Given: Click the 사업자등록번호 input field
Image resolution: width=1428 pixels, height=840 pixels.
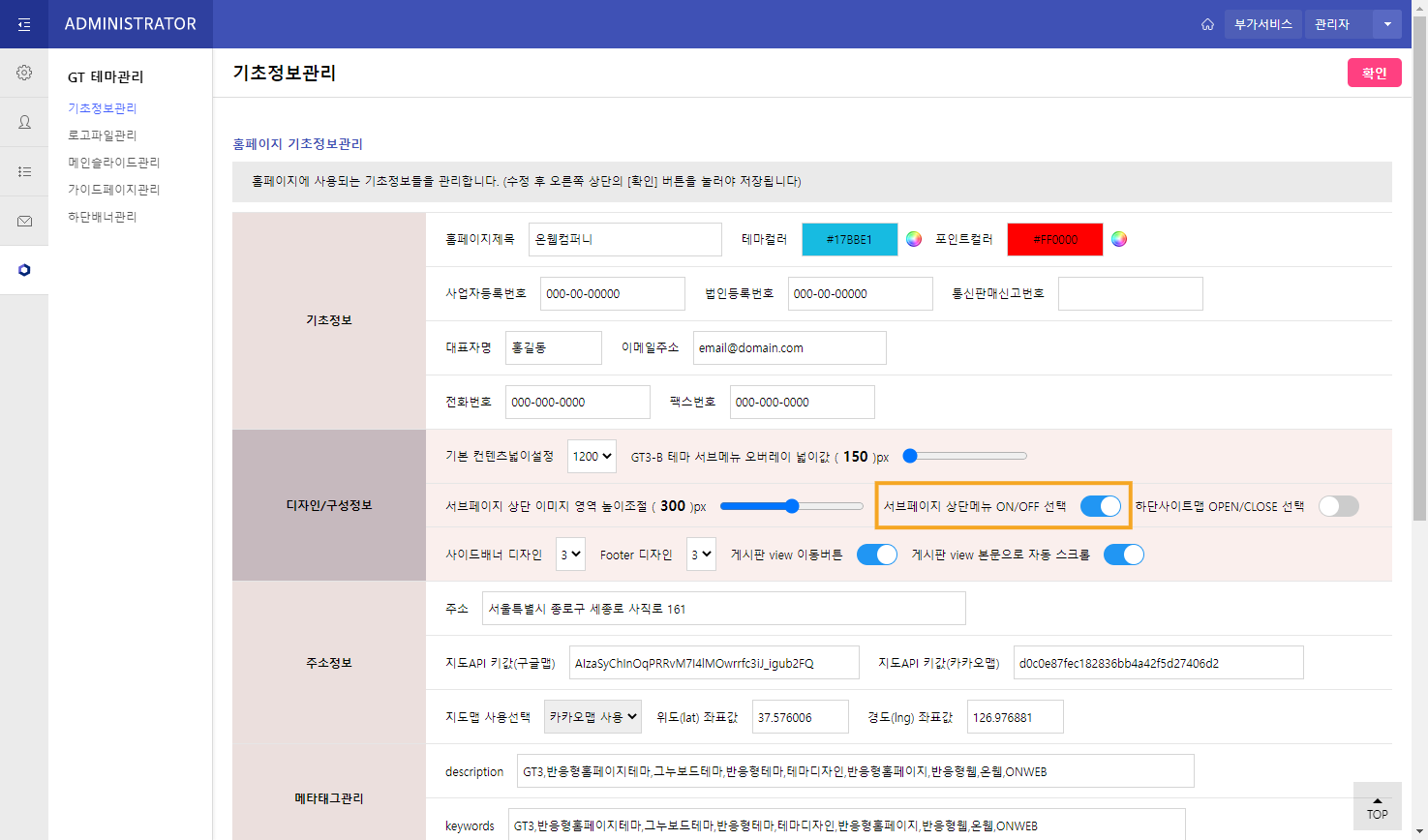Looking at the screenshot, I should click(x=613, y=293).
